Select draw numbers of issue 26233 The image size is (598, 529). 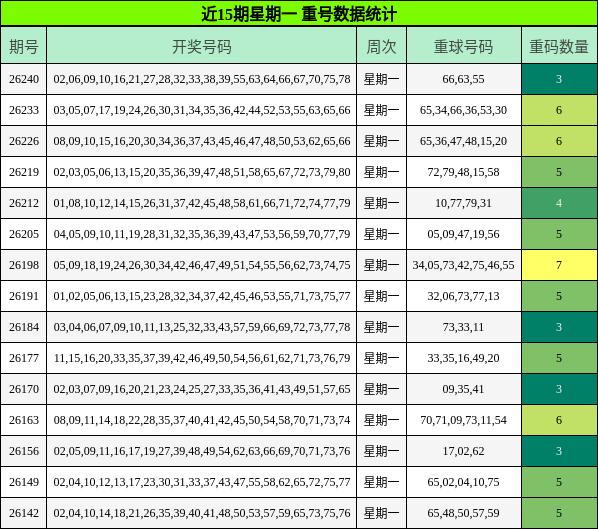(202, 110)
